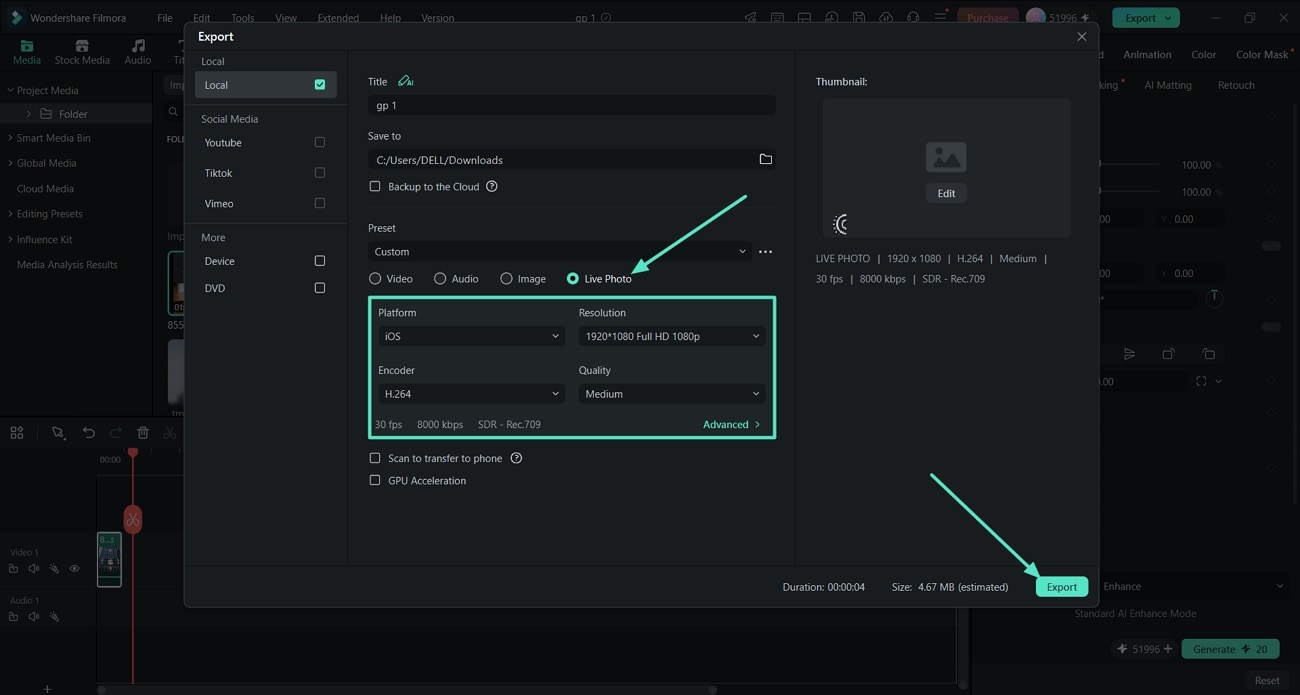Open the View menu
The width and height of the screenshot is (1300, 695).
[x=286, y=18]
